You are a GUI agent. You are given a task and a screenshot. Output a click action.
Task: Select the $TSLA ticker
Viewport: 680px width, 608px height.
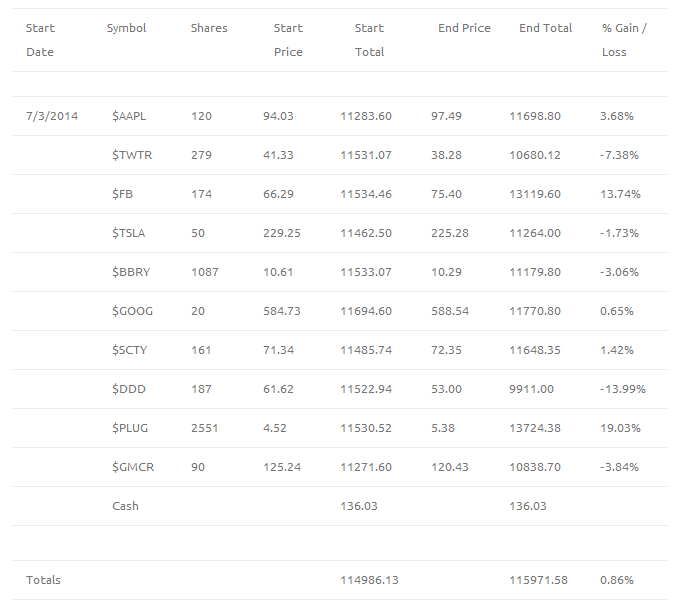[x=128, y=233]
